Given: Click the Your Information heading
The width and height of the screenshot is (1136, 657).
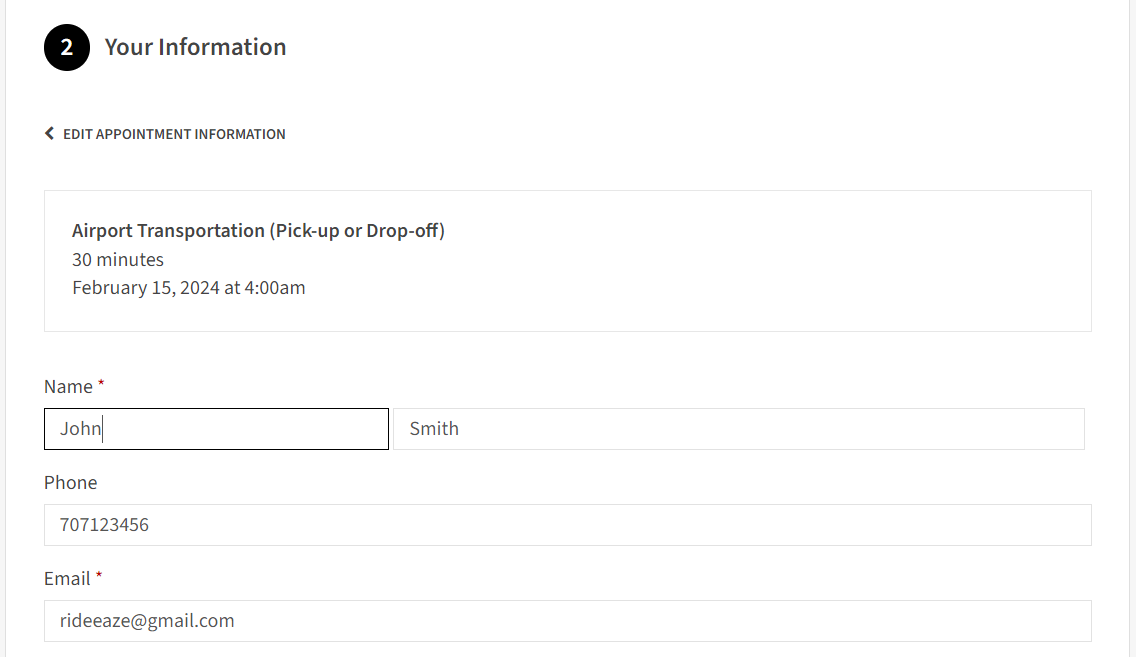Looking at the screenshot, I should pyautogui.click(x=195, y=47).
